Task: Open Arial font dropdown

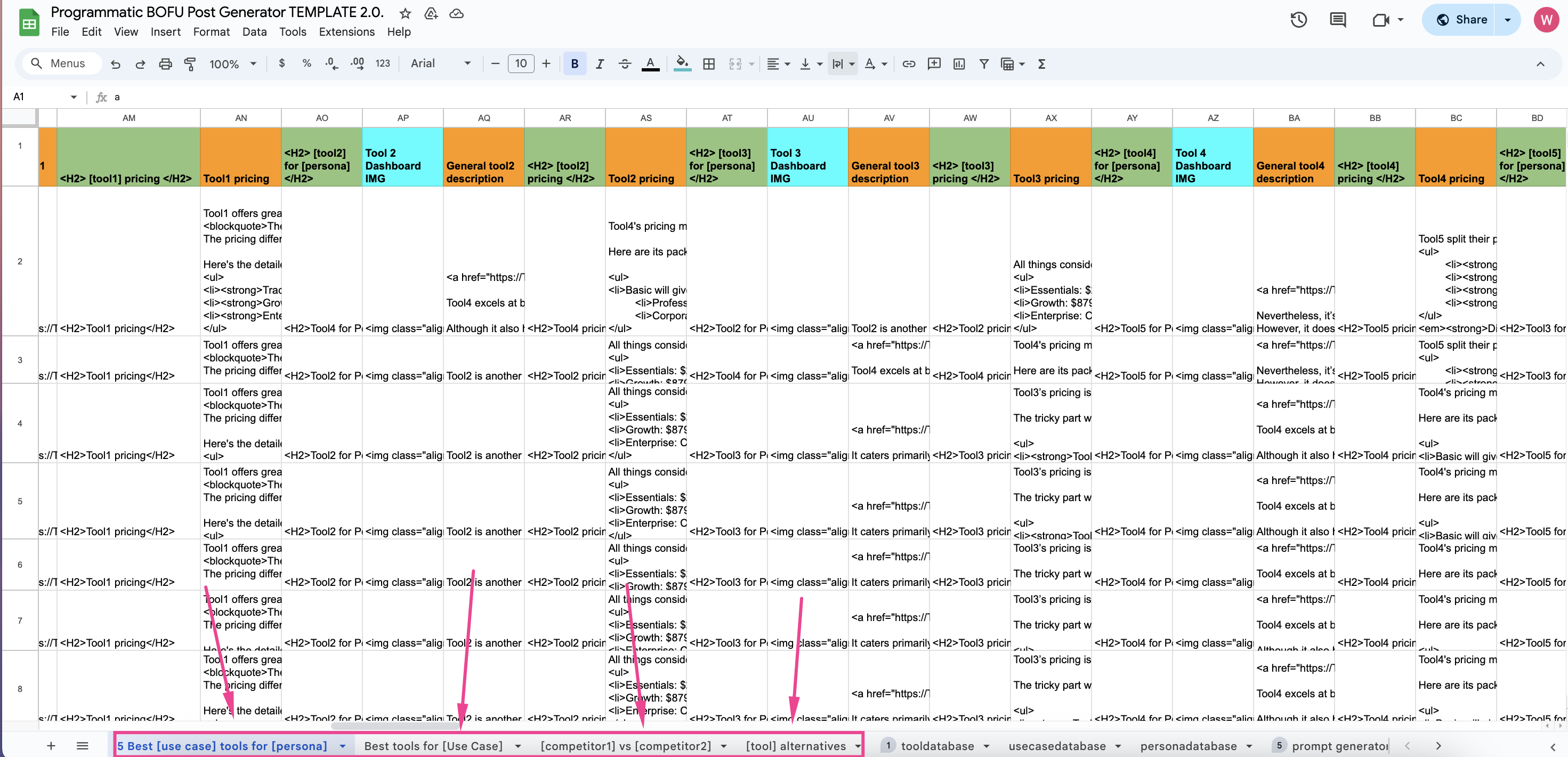Action: coord(441,63)
